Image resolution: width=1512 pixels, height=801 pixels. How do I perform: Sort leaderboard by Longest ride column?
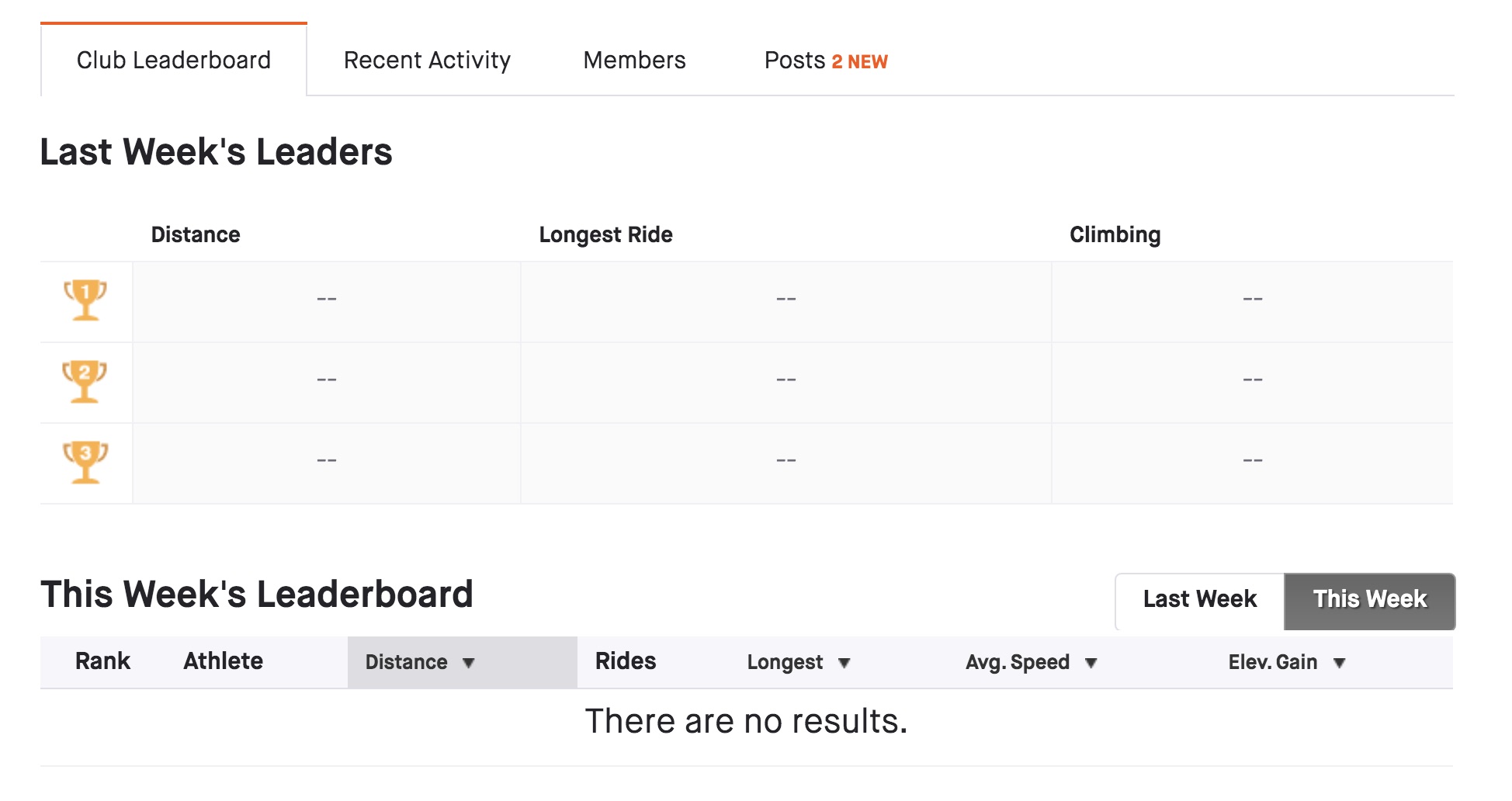(x=798, y=662)
